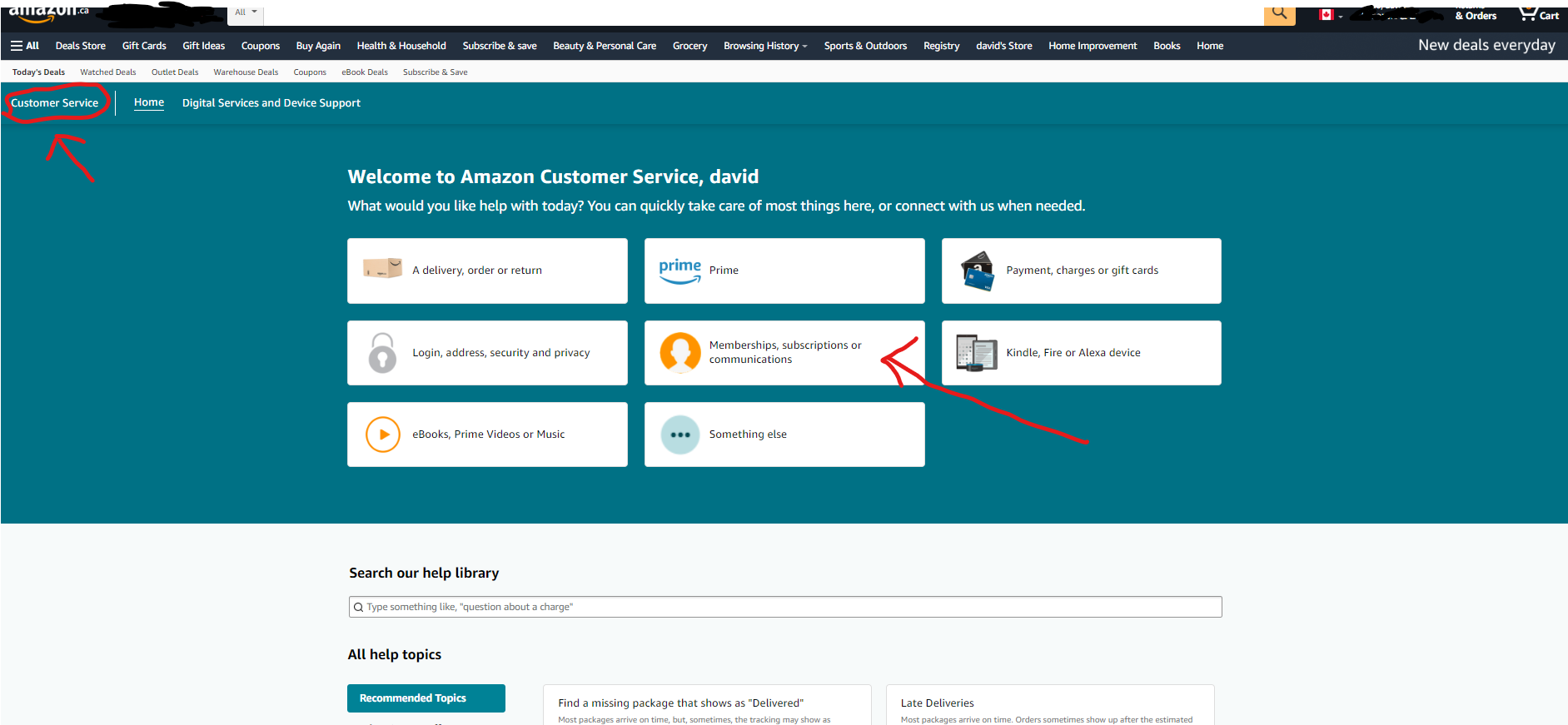Click the padlock security icon
The width and height of the screenshot is (1568, 725).
[x=382, y=353]
